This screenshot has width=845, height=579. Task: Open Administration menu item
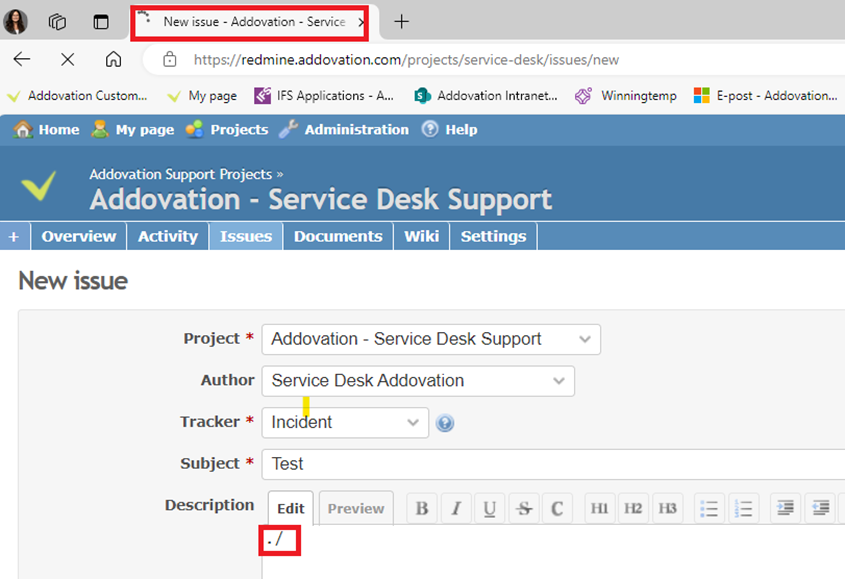click(x=344, y=129)
